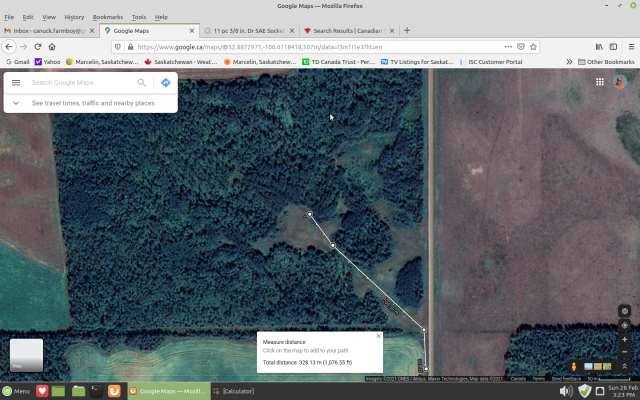Open the Linux Mint Menu button

coord(16,391)
